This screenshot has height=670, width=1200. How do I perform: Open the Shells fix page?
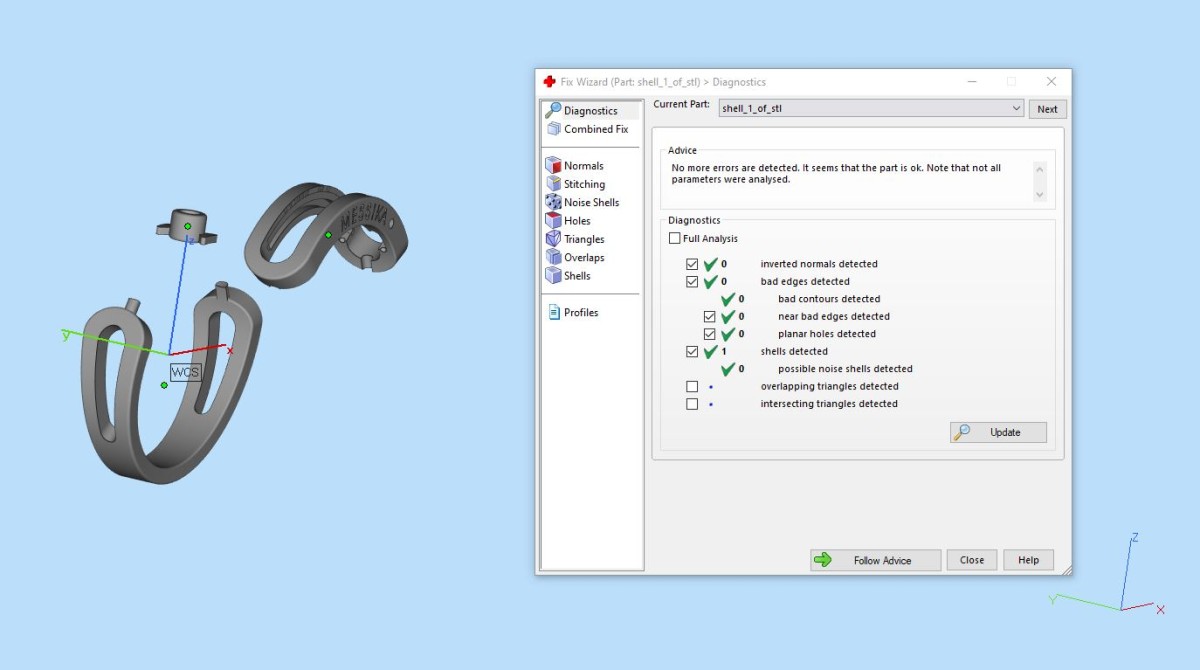pyautogui.click(x=568, y=276)
